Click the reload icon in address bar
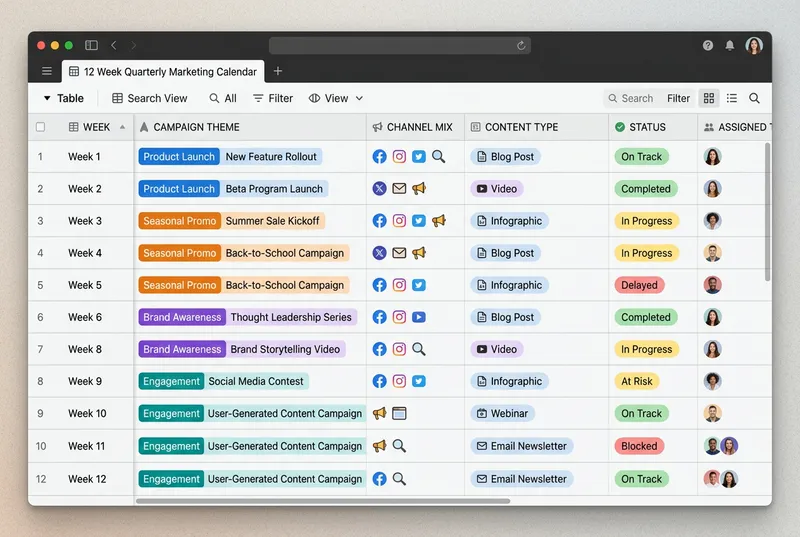The width and height of the screenshot is (800, 537). click(x=521, y=45)
